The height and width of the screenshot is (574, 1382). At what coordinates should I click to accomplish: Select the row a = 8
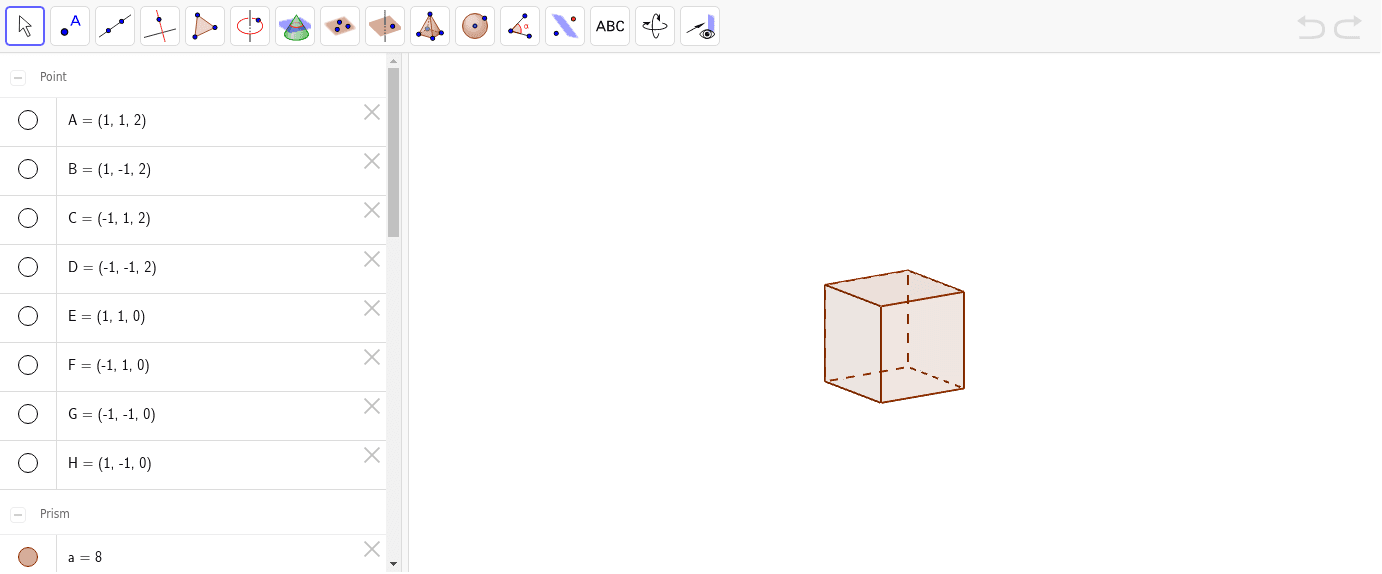[x=193, y=554]
